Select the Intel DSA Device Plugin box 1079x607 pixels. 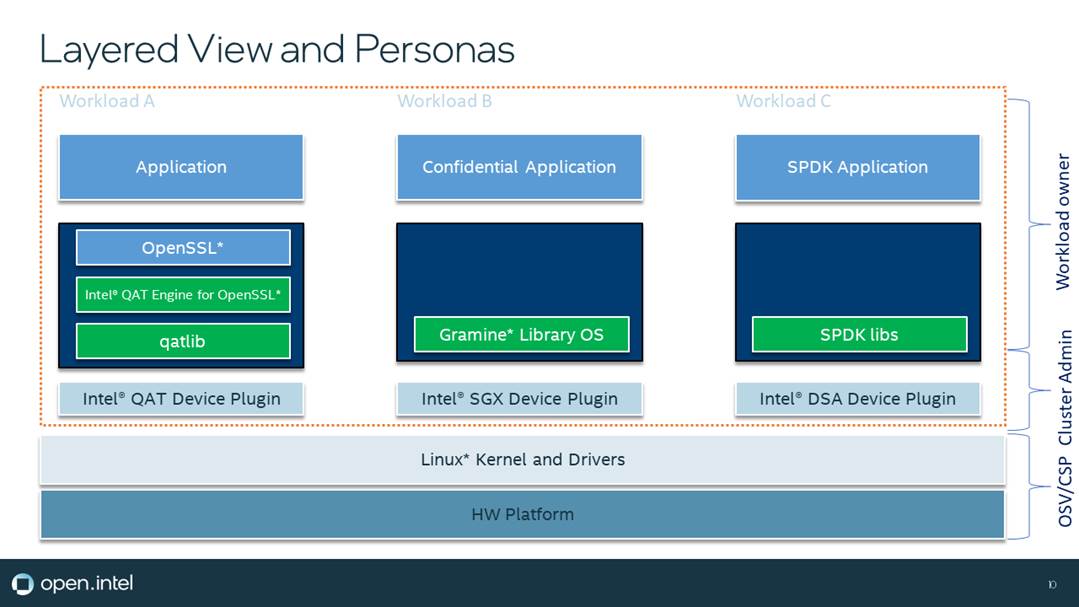point(857,399)
